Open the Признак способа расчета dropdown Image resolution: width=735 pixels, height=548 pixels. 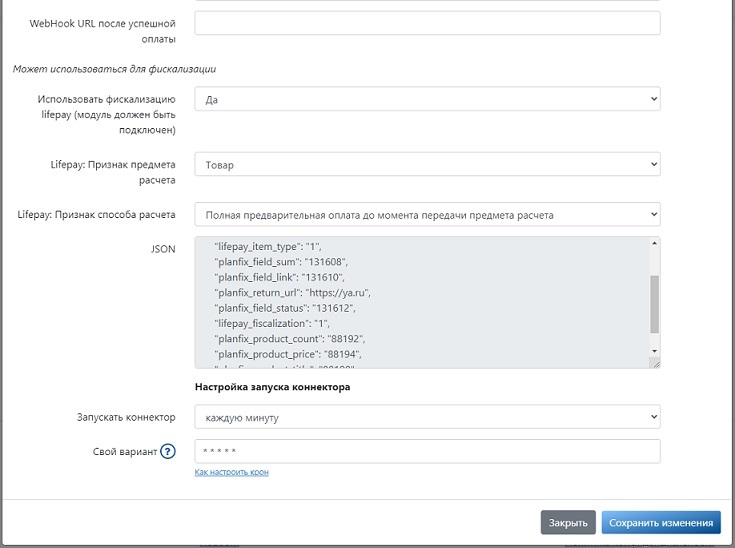(428, 215)
